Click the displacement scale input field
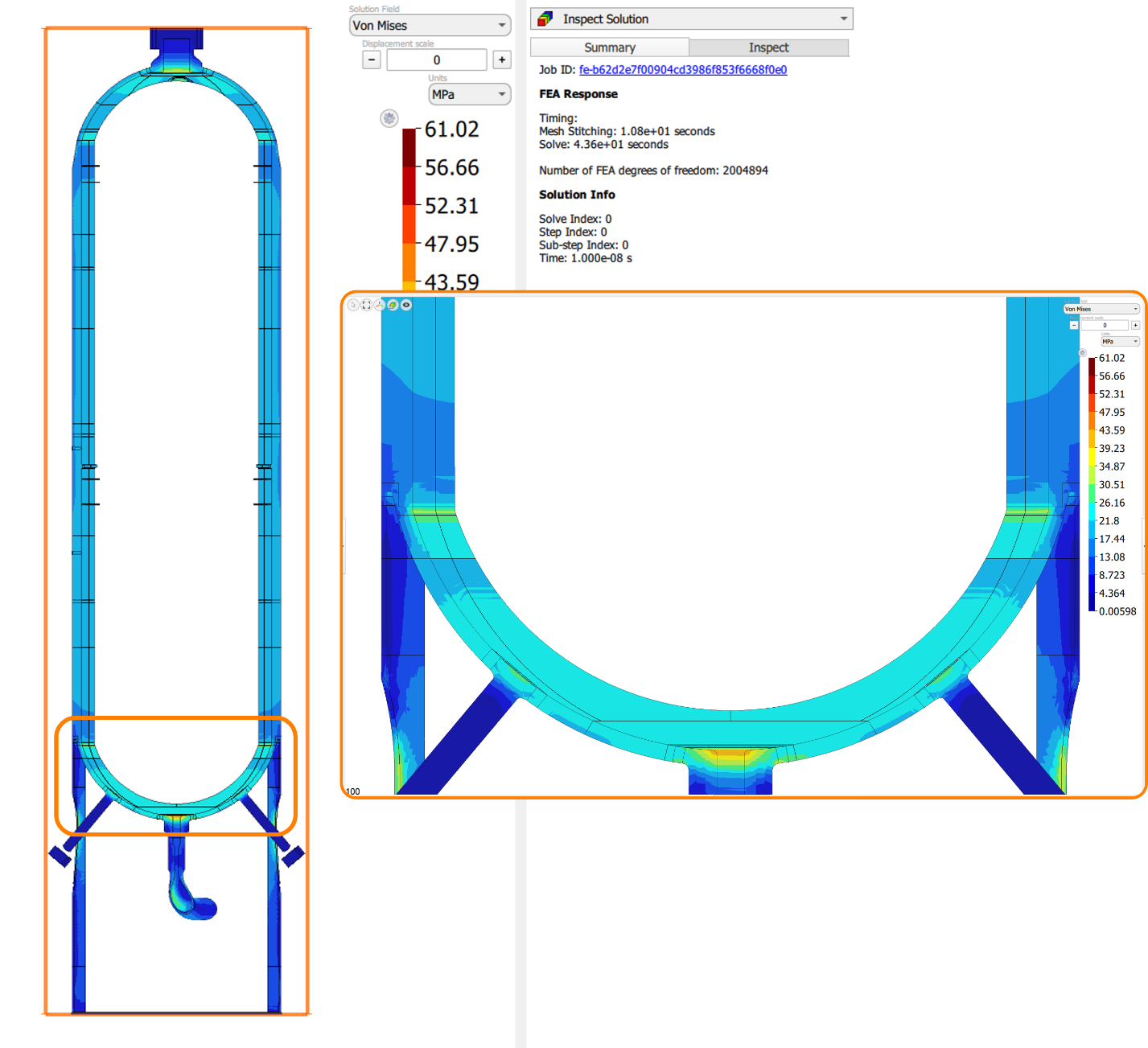Image resolution: width=1148 pixels, height=1048 pixels. [x=437, y=60]
